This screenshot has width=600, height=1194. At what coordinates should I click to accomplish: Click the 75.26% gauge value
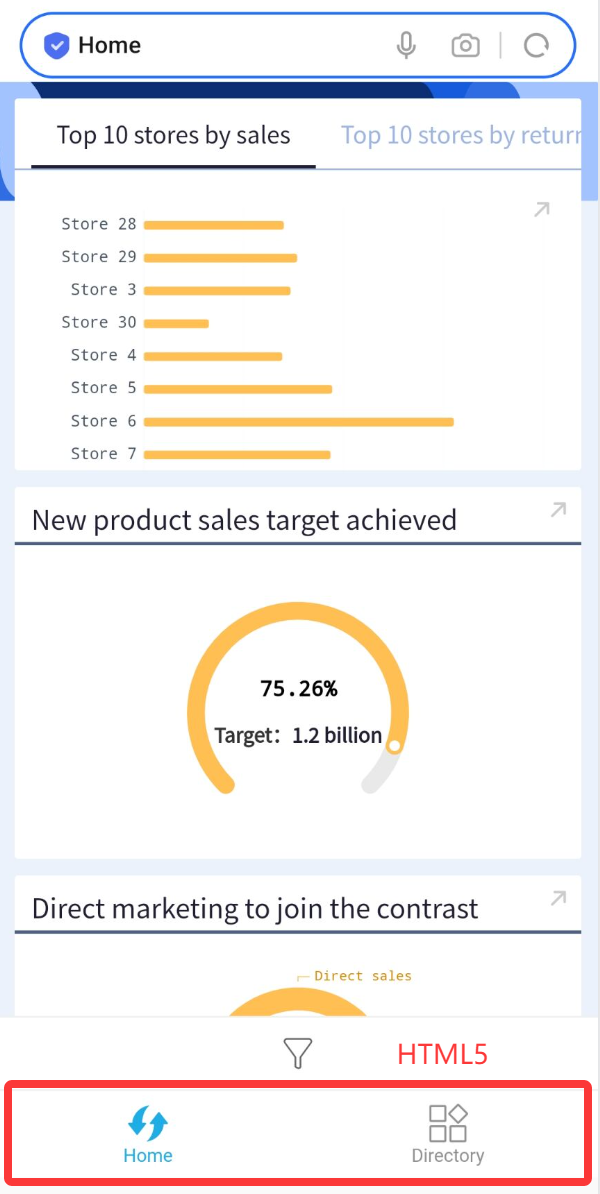point(298,688)
